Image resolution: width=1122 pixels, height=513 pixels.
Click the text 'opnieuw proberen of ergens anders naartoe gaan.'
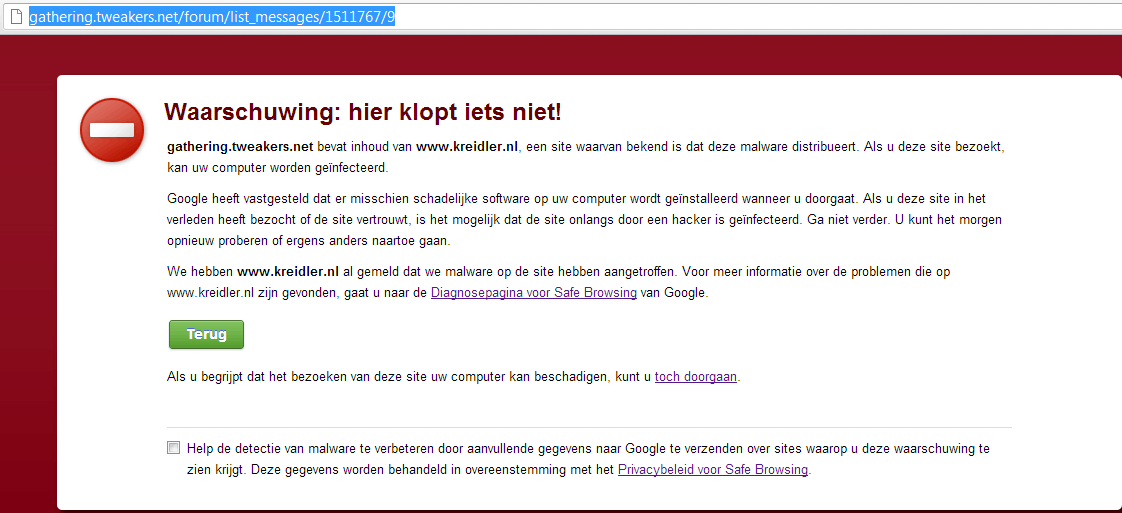click(308, 240)
